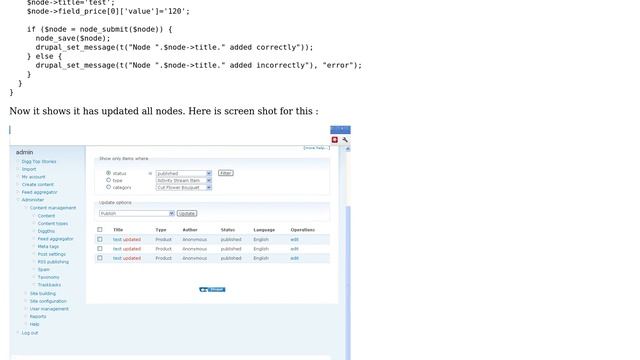Click edit in the first table row
This screenshot has width=640, height=360.
pyautogui.click(x=294, y=240)
